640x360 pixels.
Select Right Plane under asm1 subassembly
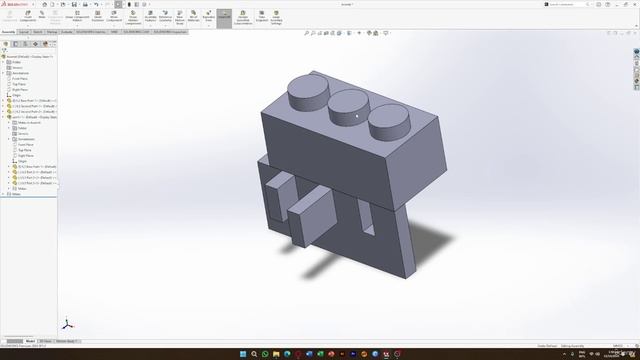click(x=25, y=156)
